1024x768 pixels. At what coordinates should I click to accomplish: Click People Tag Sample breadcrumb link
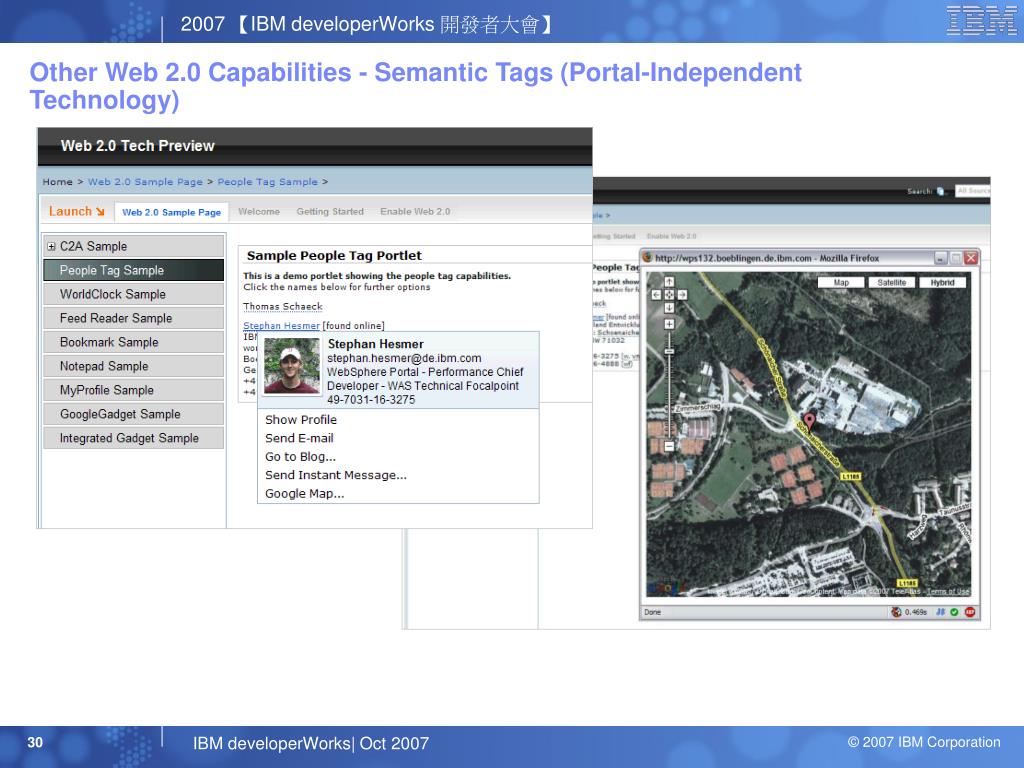tap(267, 182)
